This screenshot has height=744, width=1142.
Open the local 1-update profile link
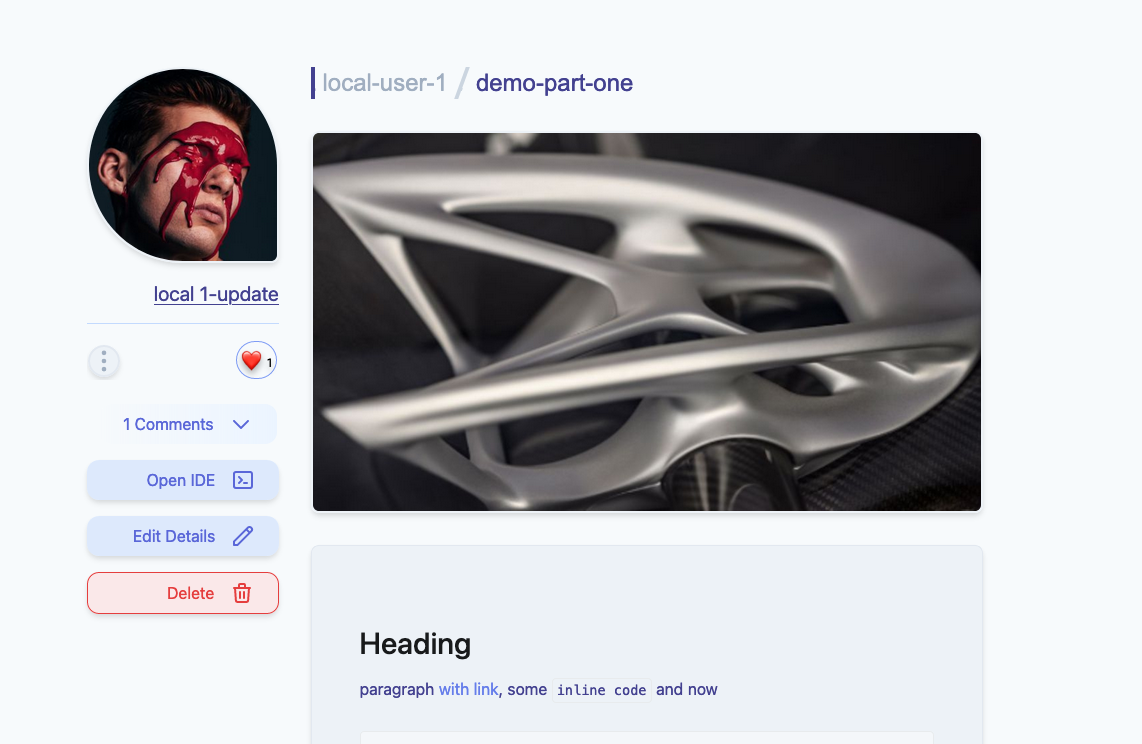(216, 294)
